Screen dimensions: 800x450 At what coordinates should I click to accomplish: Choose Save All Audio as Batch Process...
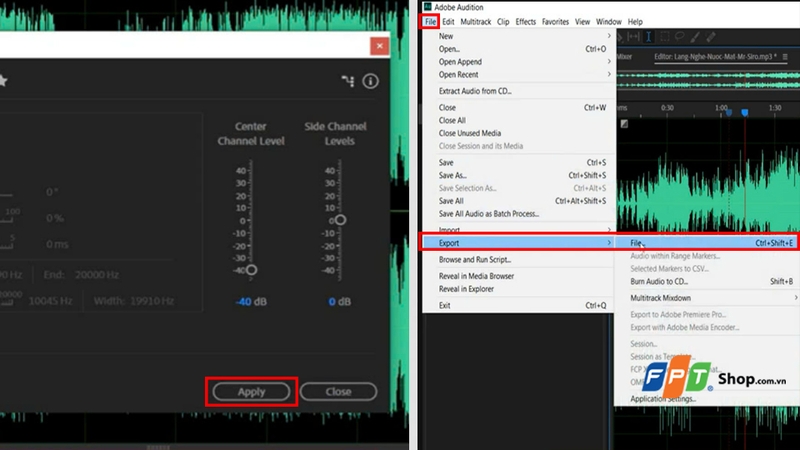(x=519, y=214)
